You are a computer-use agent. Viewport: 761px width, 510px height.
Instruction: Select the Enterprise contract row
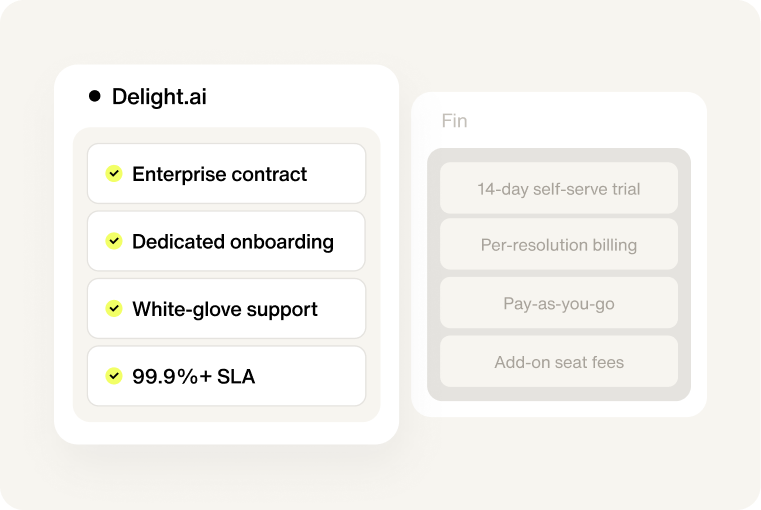coord(226,173)
